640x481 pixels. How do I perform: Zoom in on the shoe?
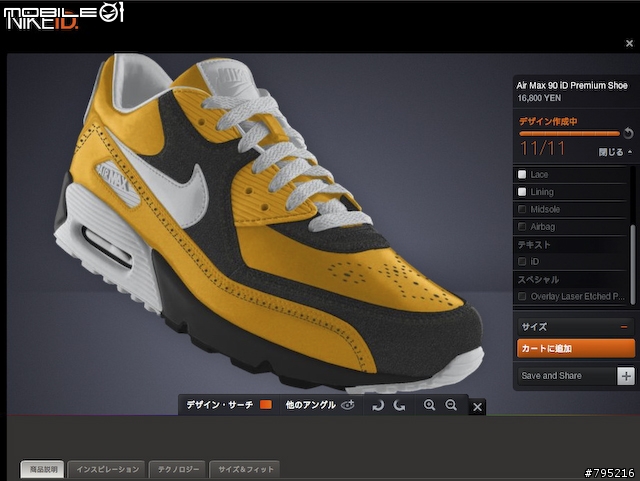click(x=429, y=405)
